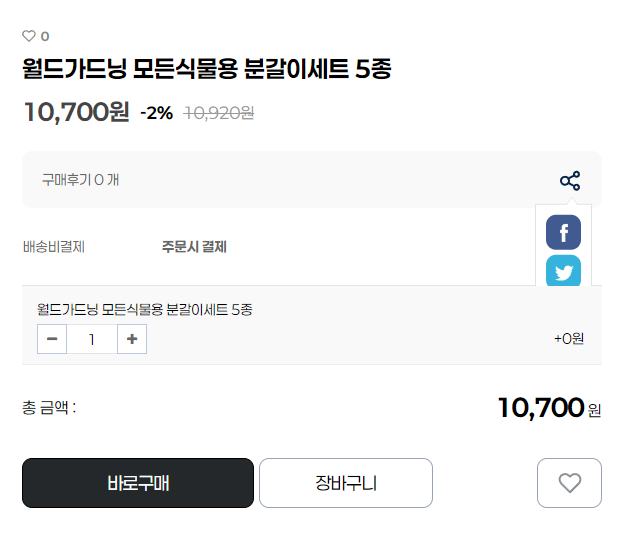Screen dimensions: 624x559
Task: Click the +0원 option price
Action: [569, 339]
